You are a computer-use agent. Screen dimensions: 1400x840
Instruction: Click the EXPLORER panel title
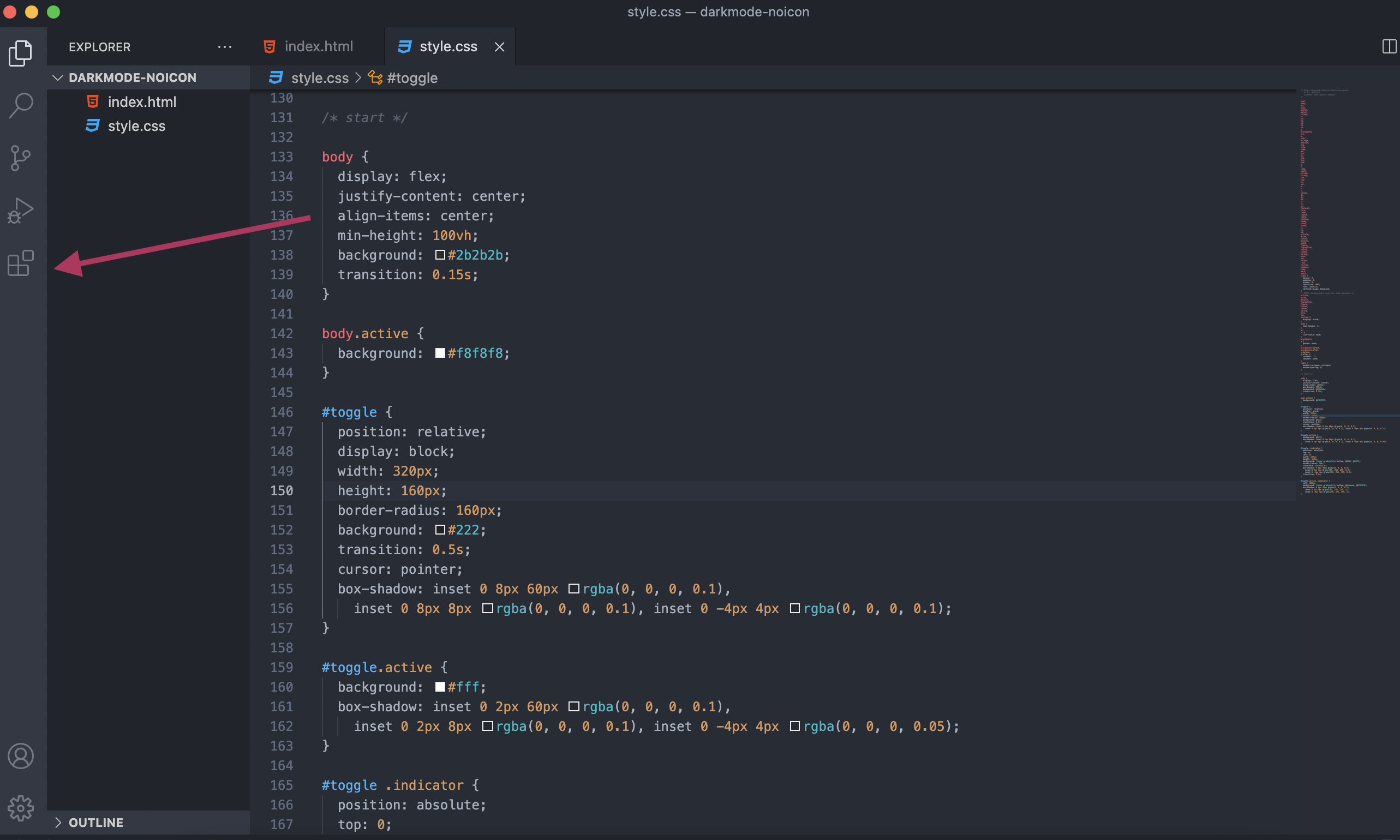tap(100, 47)
